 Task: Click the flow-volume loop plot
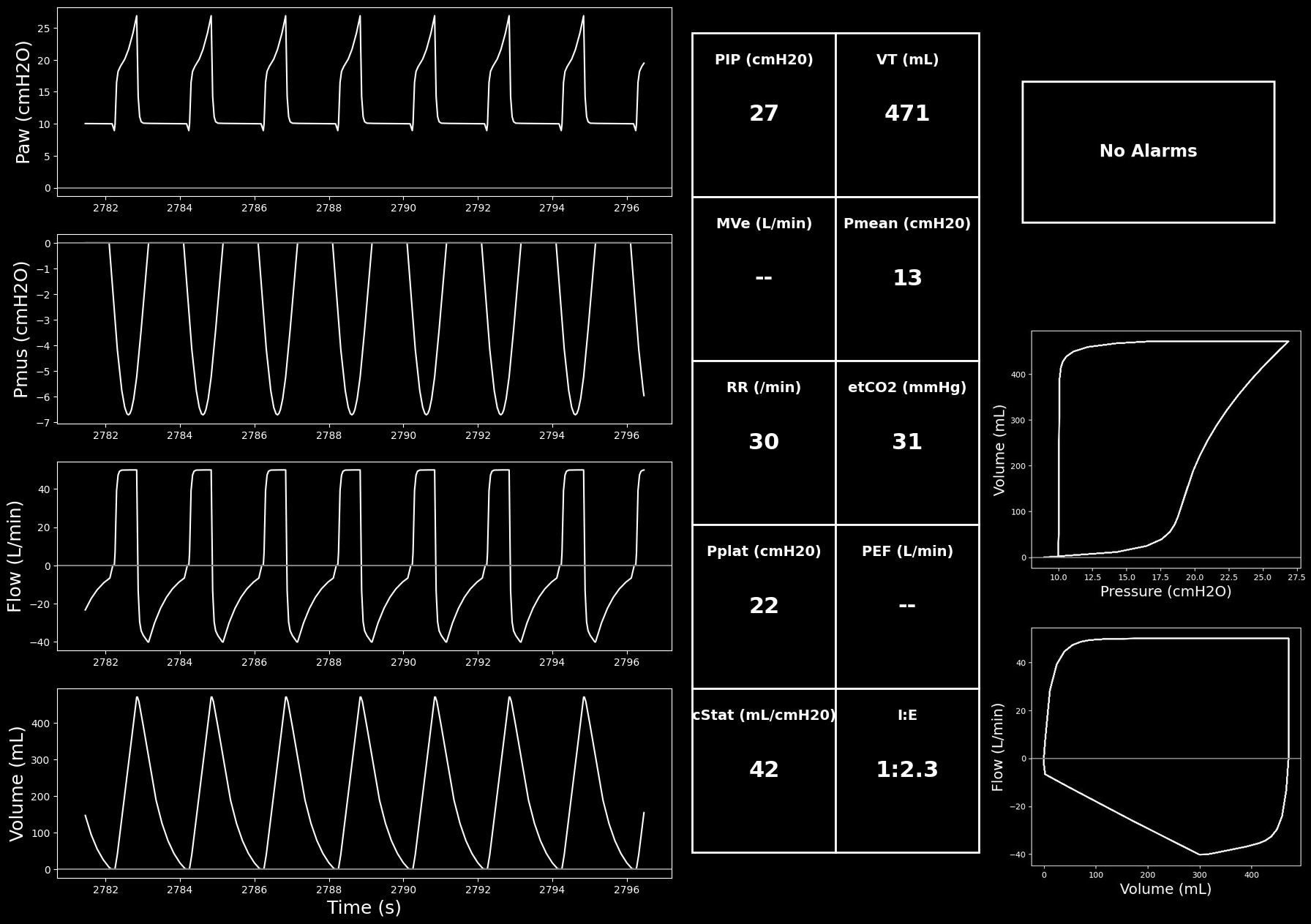1165,746
